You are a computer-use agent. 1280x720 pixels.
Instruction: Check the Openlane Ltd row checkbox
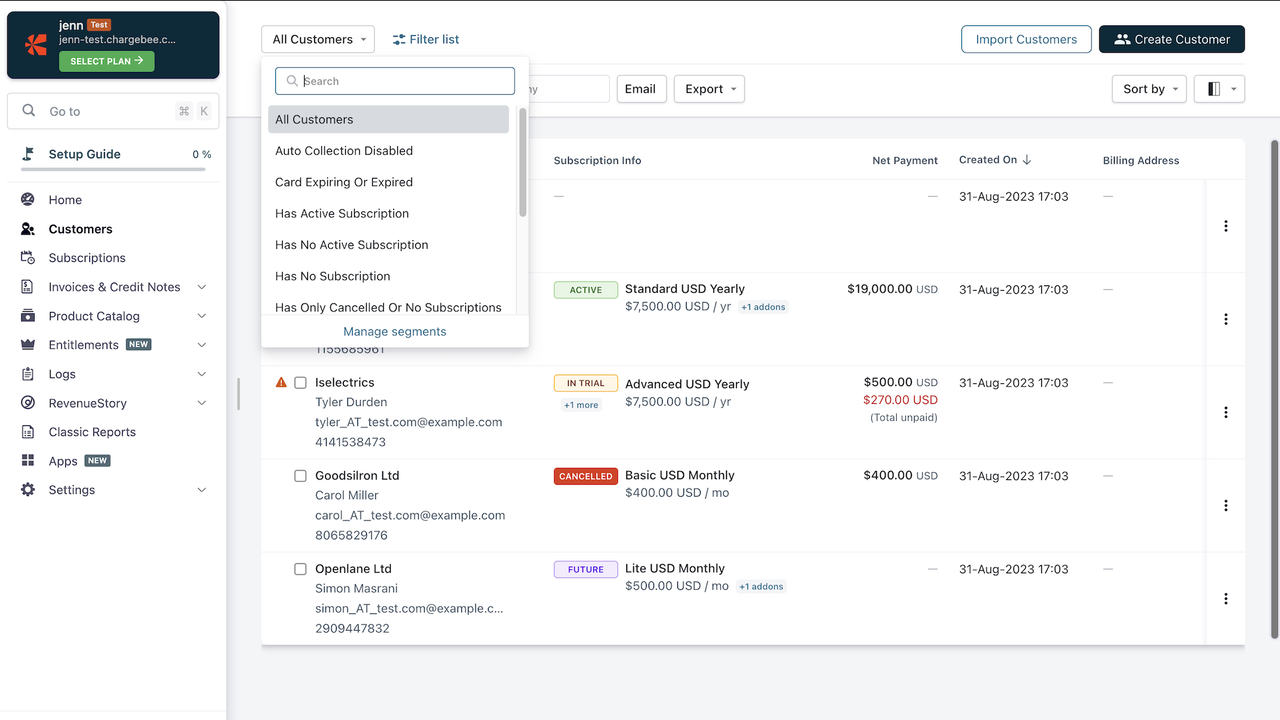click(x=300, y=569)
